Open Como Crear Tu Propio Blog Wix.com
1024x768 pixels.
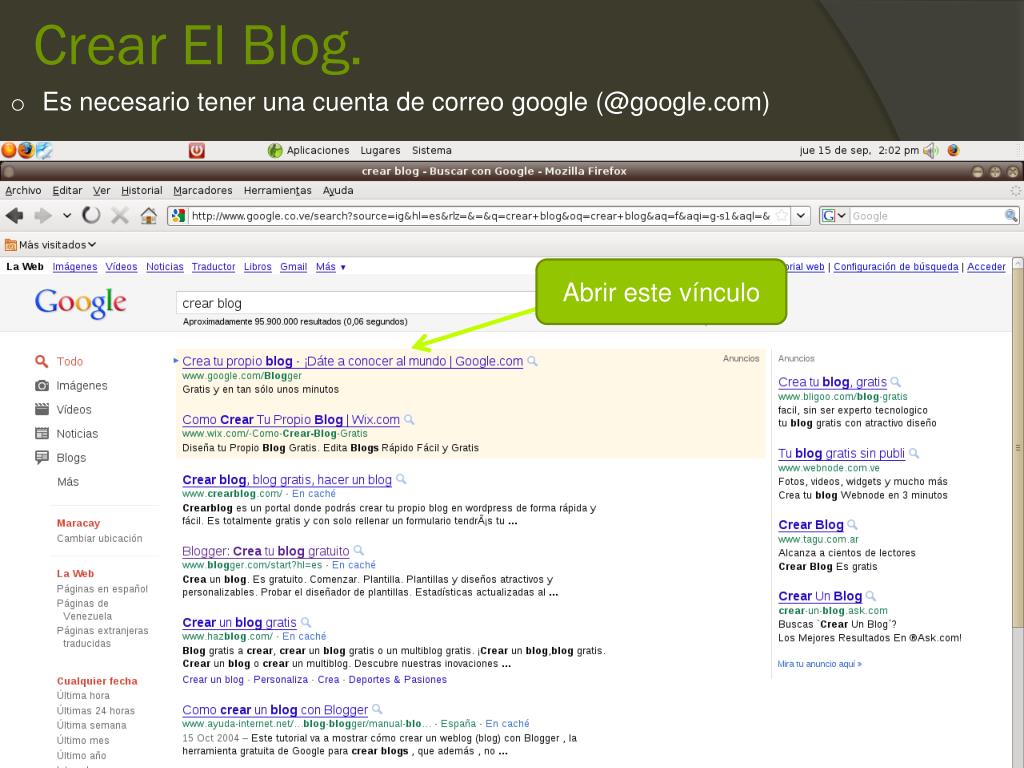(291, 420)
